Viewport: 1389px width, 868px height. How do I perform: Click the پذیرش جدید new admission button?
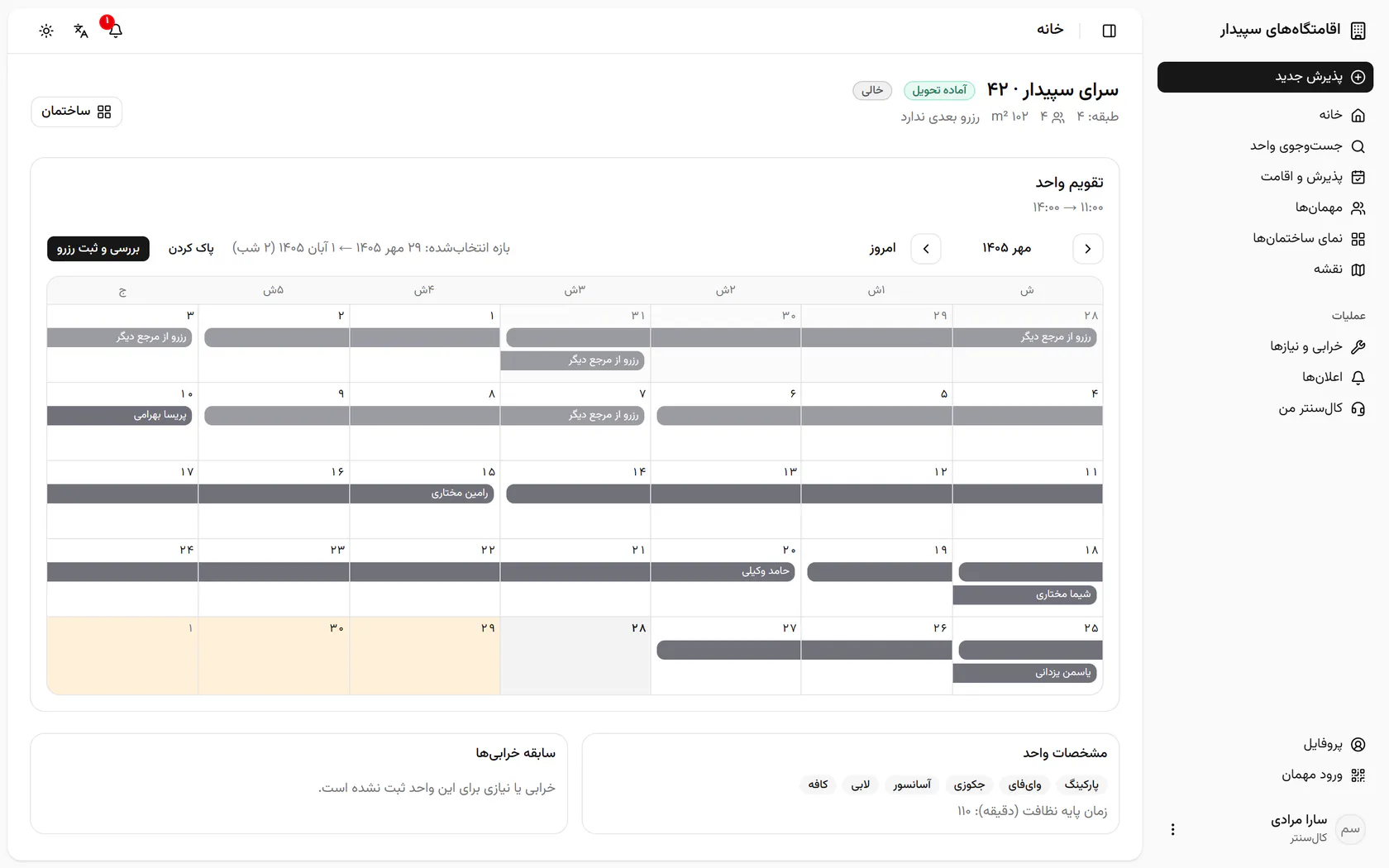pos(1265,77)
